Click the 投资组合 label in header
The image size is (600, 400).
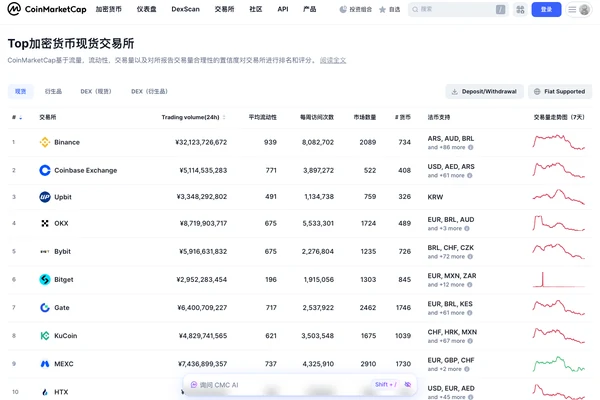pos(360,10)
